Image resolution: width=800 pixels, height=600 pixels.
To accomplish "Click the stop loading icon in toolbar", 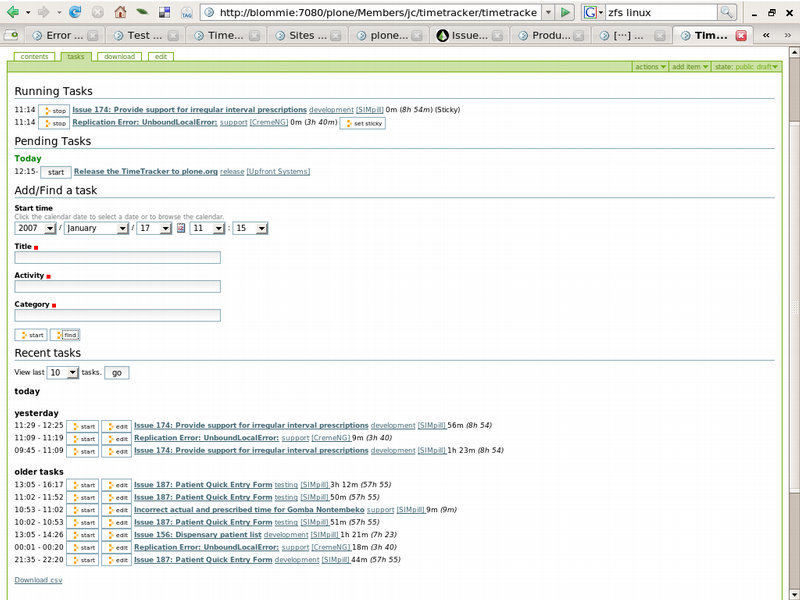I will 98,13.
